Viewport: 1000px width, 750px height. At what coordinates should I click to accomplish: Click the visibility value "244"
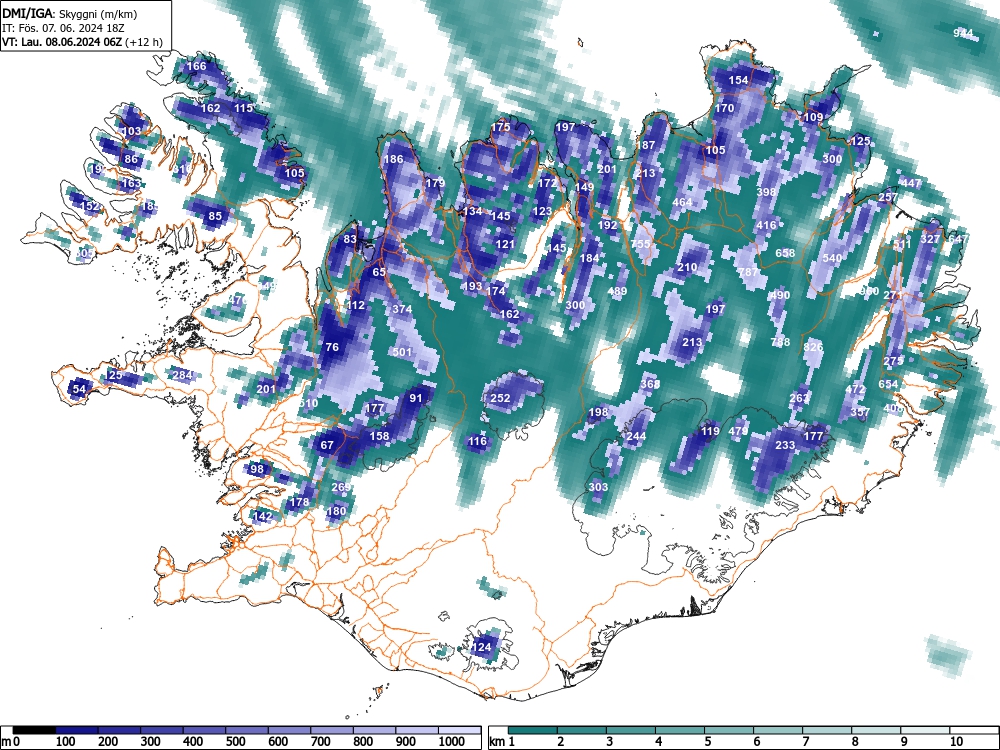click(x=636, y=436)
